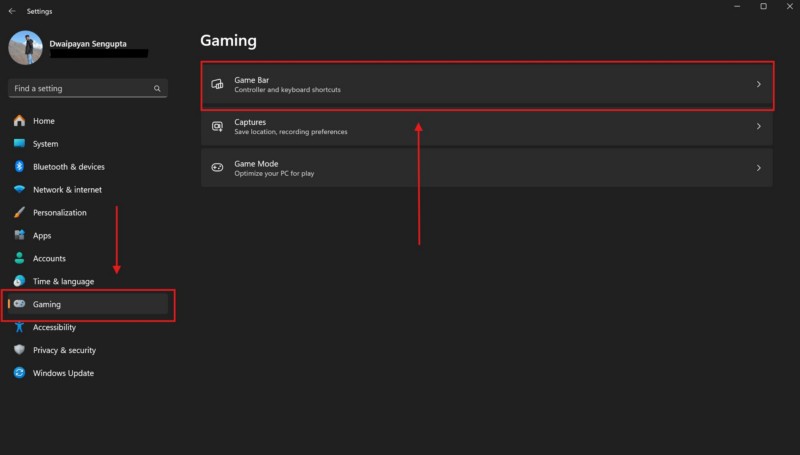Expand the Game Mode chevron arrow
The image size is (800, 455).
coord(759,168)
